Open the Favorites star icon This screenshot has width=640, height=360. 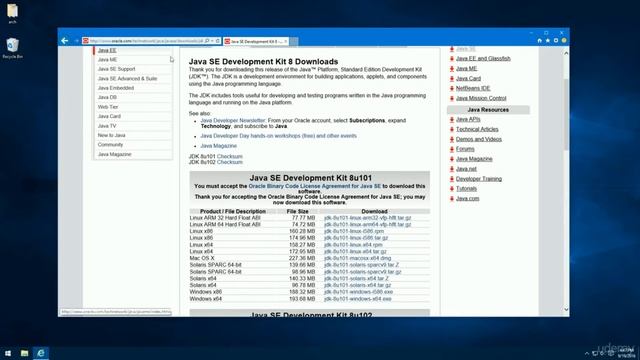pos(548,40)
